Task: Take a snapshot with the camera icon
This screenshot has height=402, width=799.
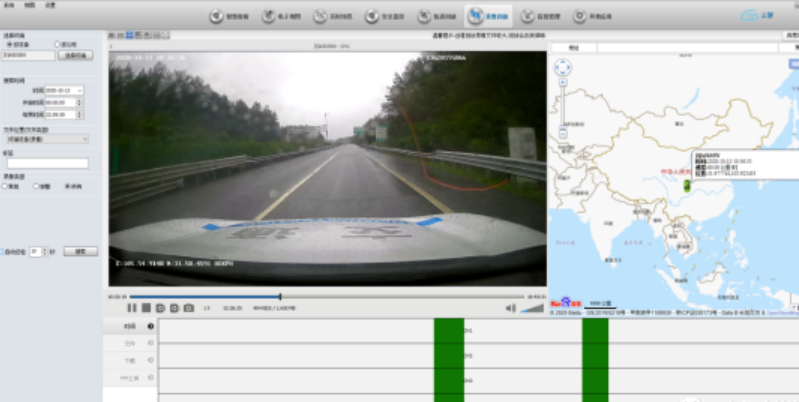Action: point(188,308)
